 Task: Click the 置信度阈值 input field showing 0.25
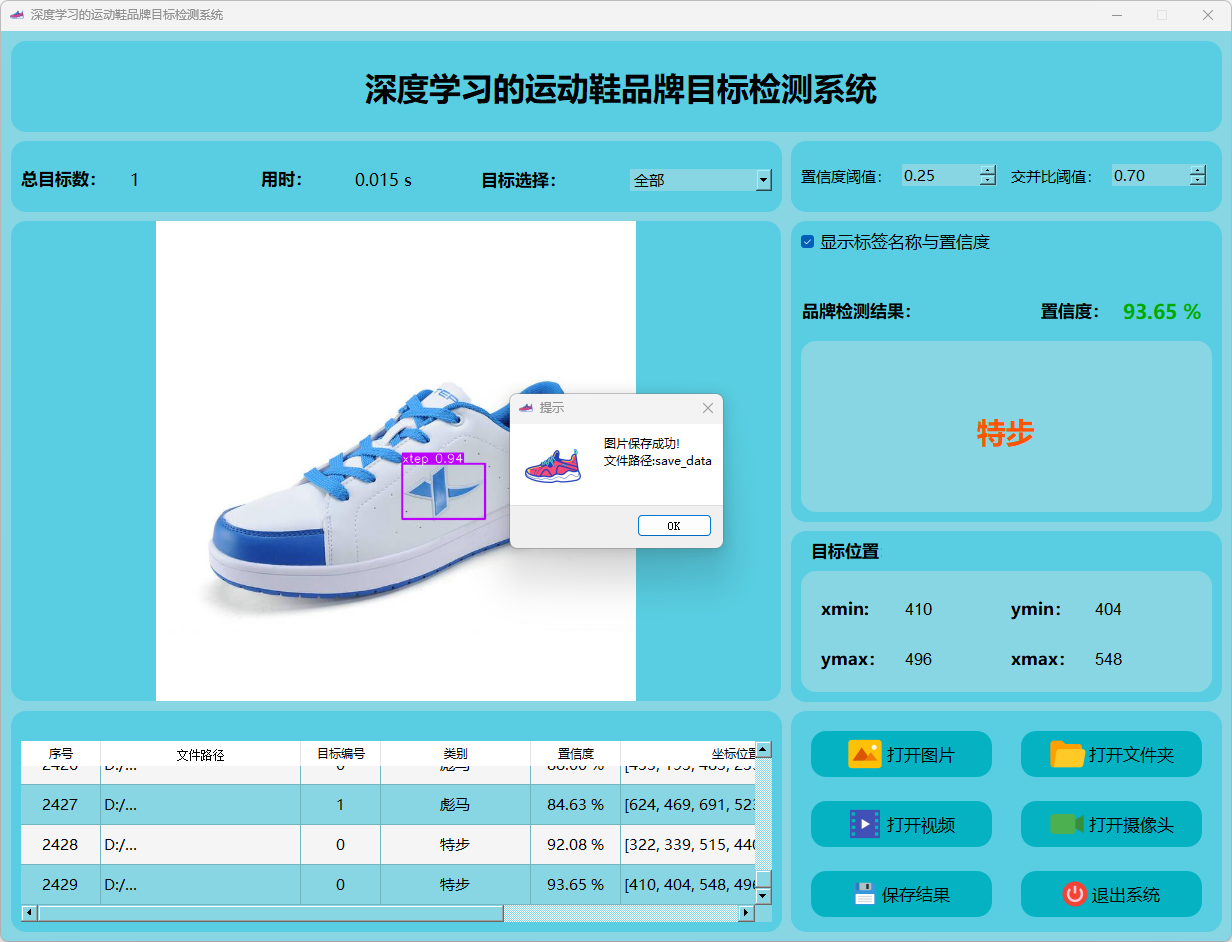(938, 176)
